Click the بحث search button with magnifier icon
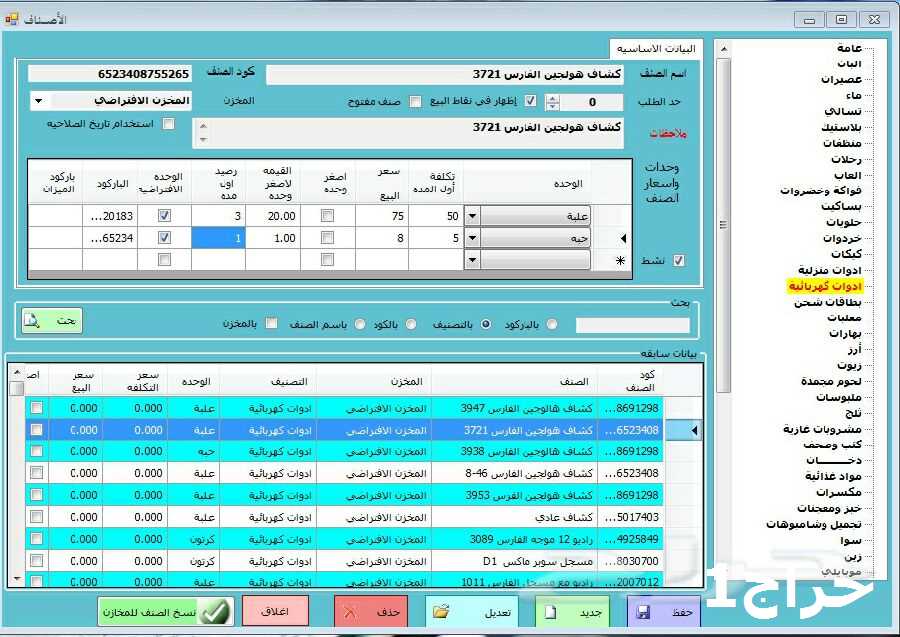This screenshot has width=900, height=637. click(x=52, y=320)
